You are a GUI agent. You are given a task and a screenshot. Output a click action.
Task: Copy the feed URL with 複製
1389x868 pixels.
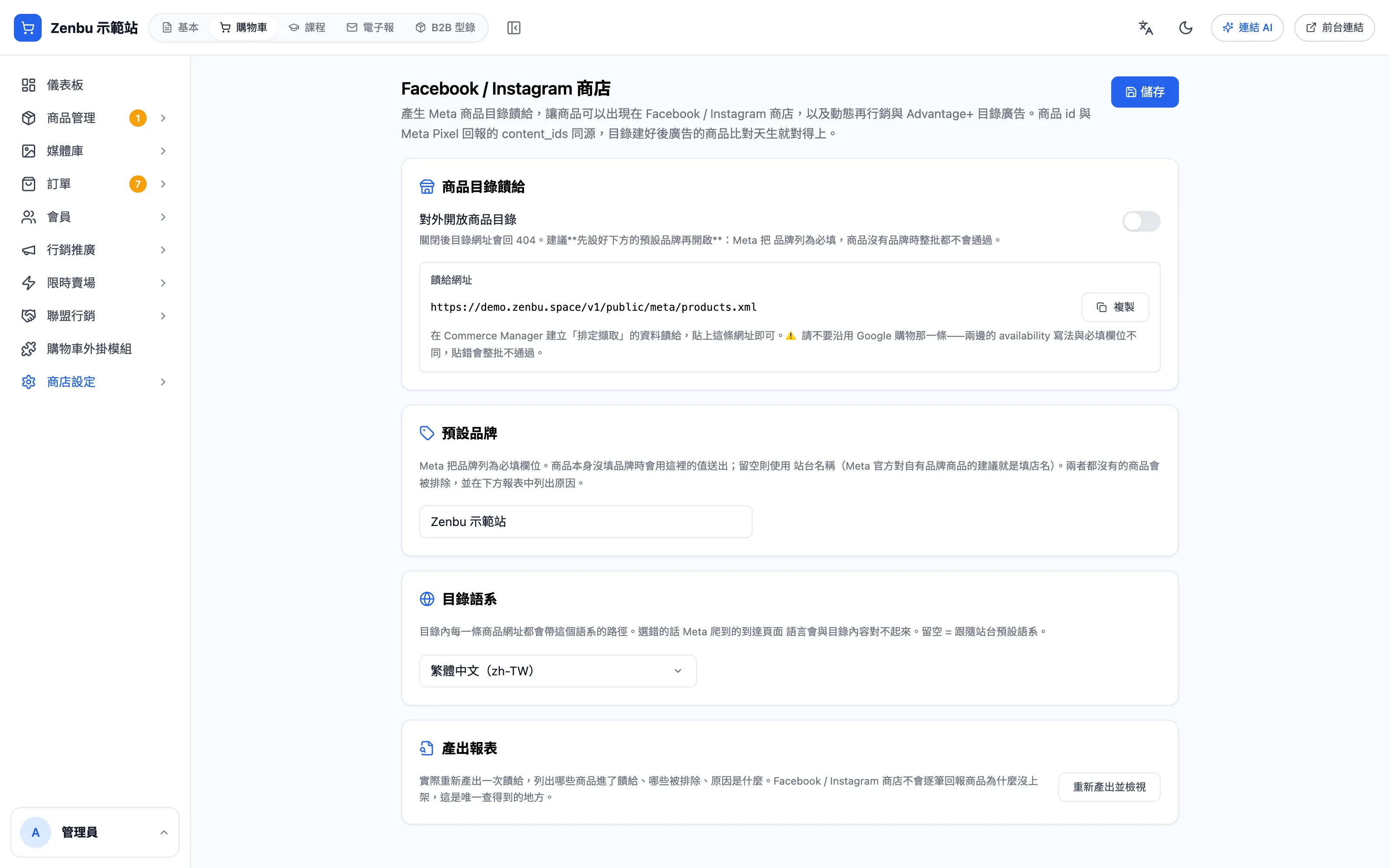[x=1115, y=307]
